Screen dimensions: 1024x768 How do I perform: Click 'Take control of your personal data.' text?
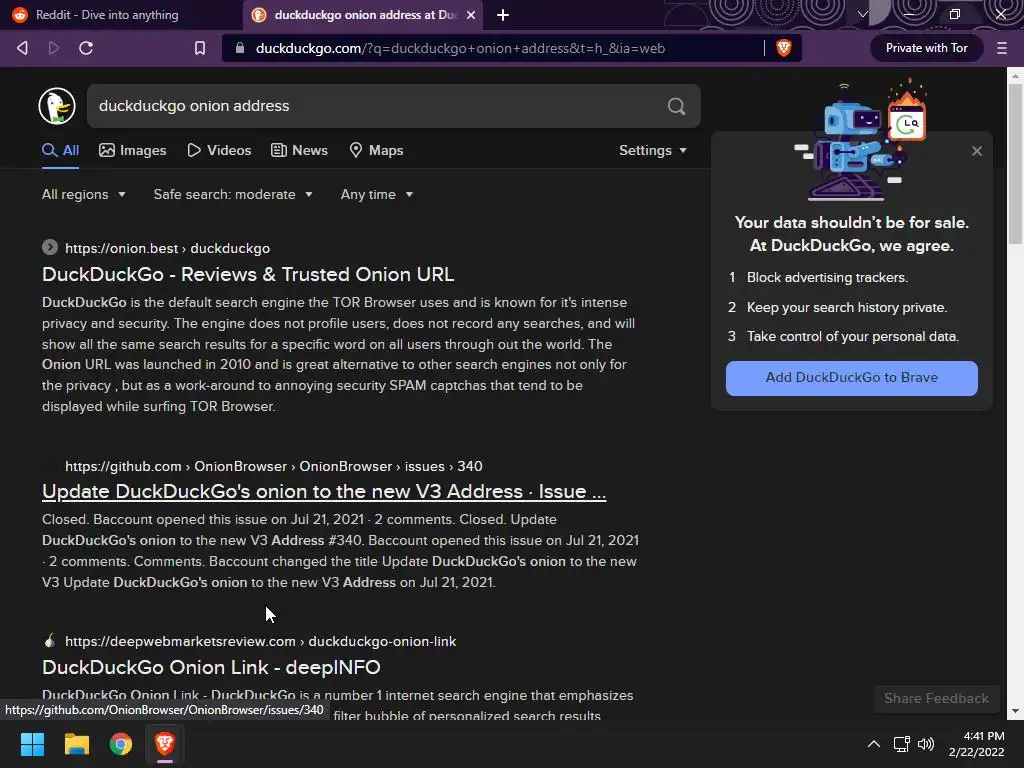coord(853,336)
